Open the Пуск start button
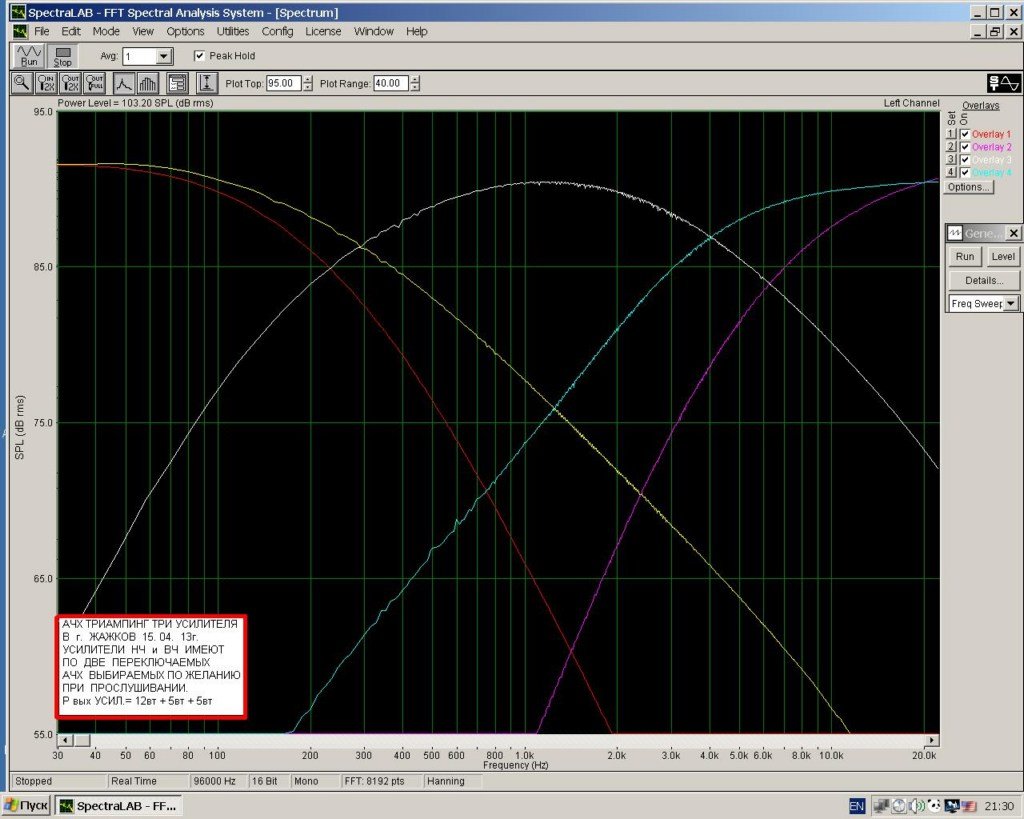Screen dimensions: 1024x819 click(x=26, y=805)
